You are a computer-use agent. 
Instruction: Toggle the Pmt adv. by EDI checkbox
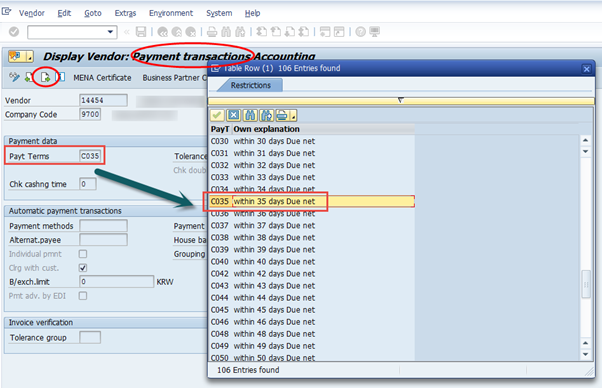click(x=83, y=296)
